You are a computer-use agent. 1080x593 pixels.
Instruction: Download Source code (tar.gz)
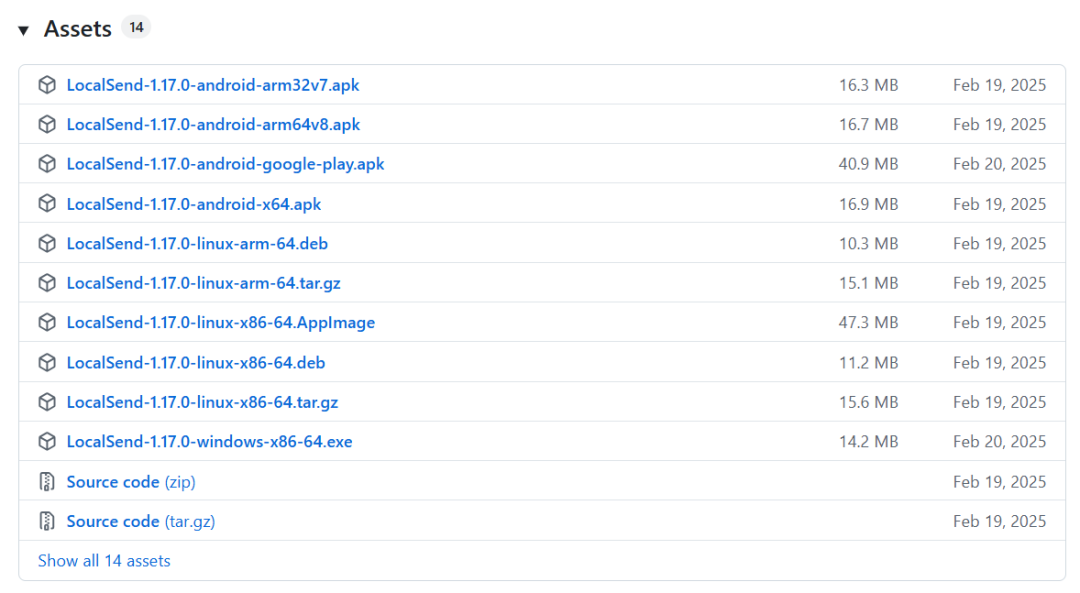point(141,521)
